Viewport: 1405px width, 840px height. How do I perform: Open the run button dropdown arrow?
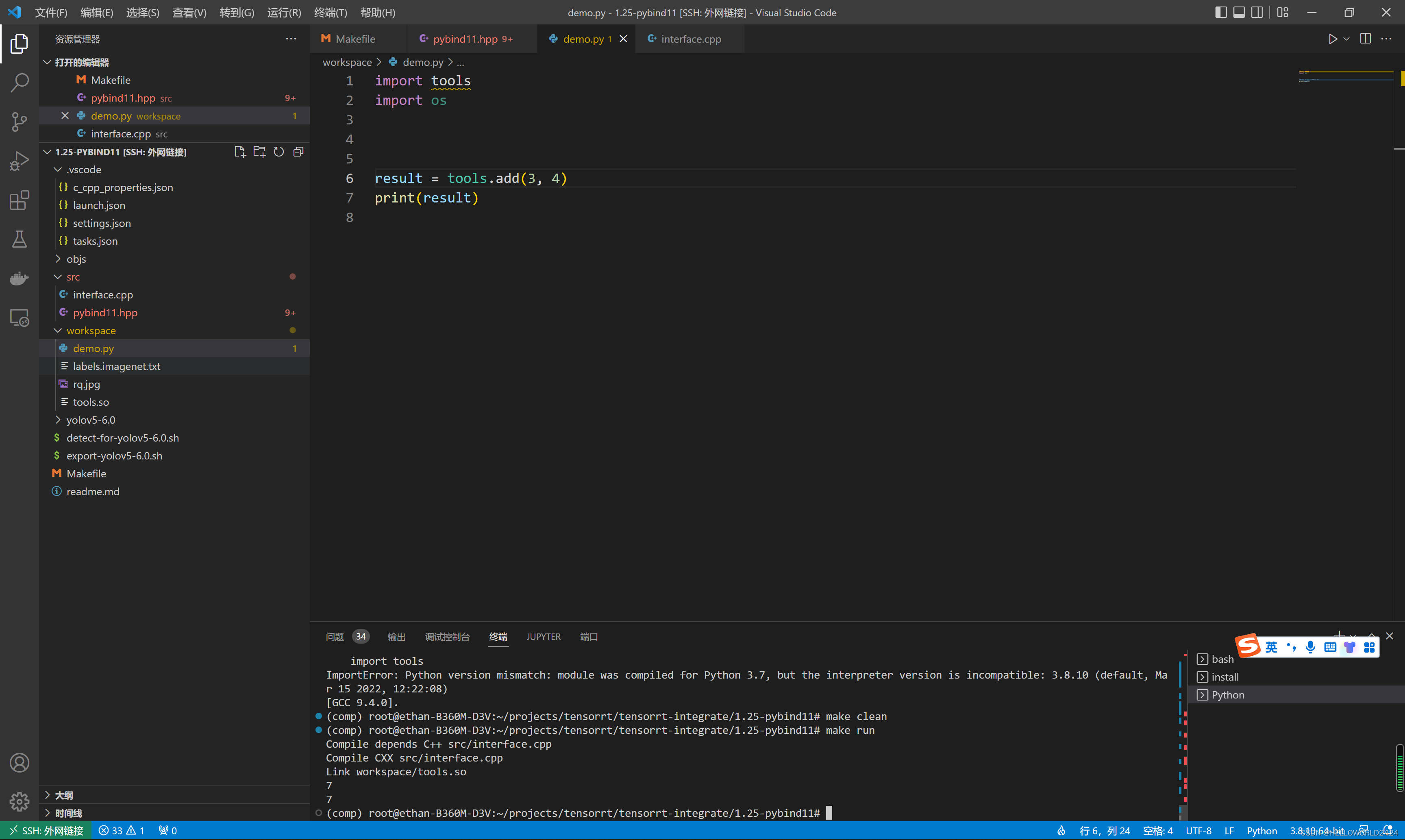click(x=1347, y=39)
